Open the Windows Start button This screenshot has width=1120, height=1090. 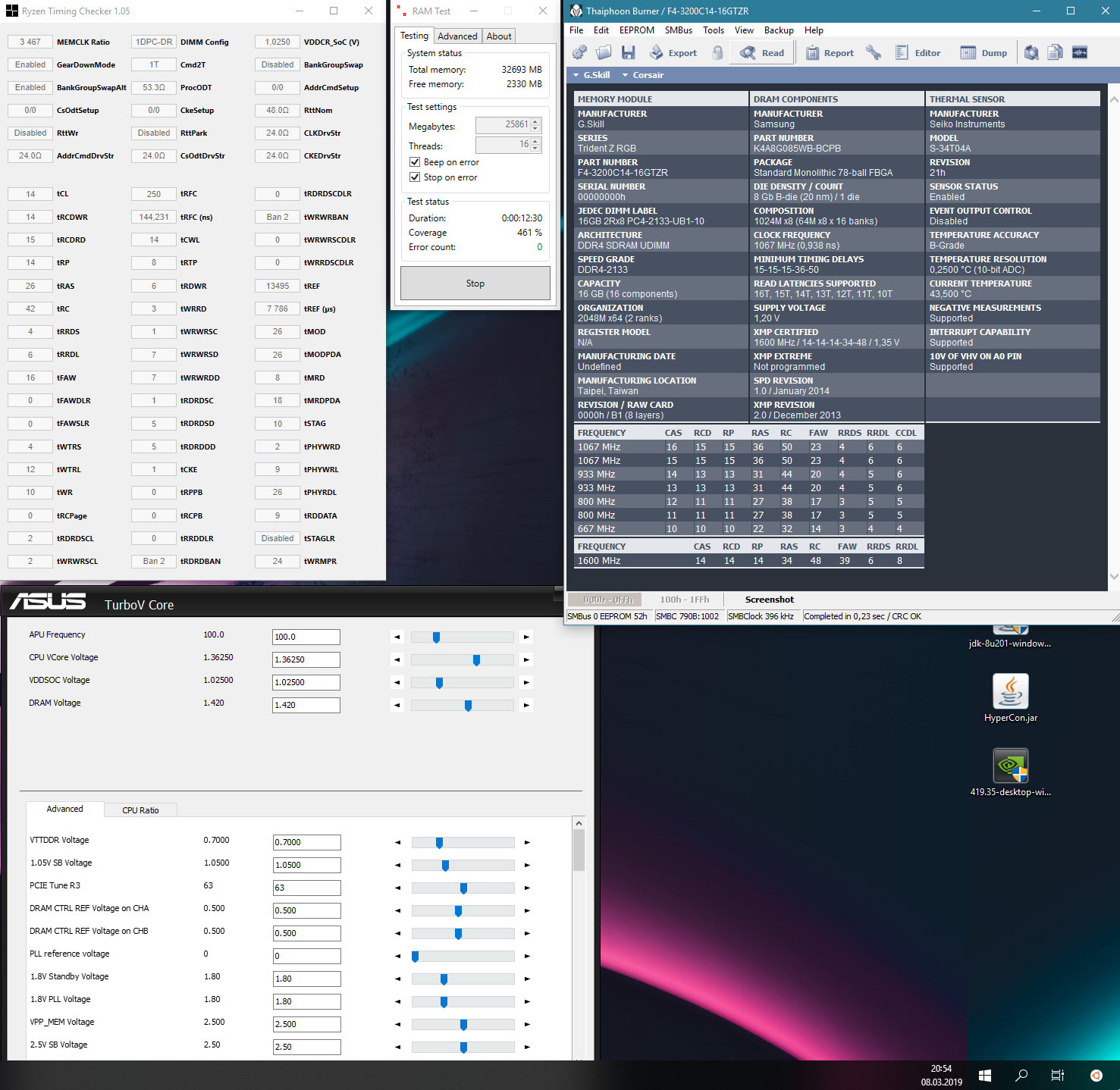[x=985, y=1075]
